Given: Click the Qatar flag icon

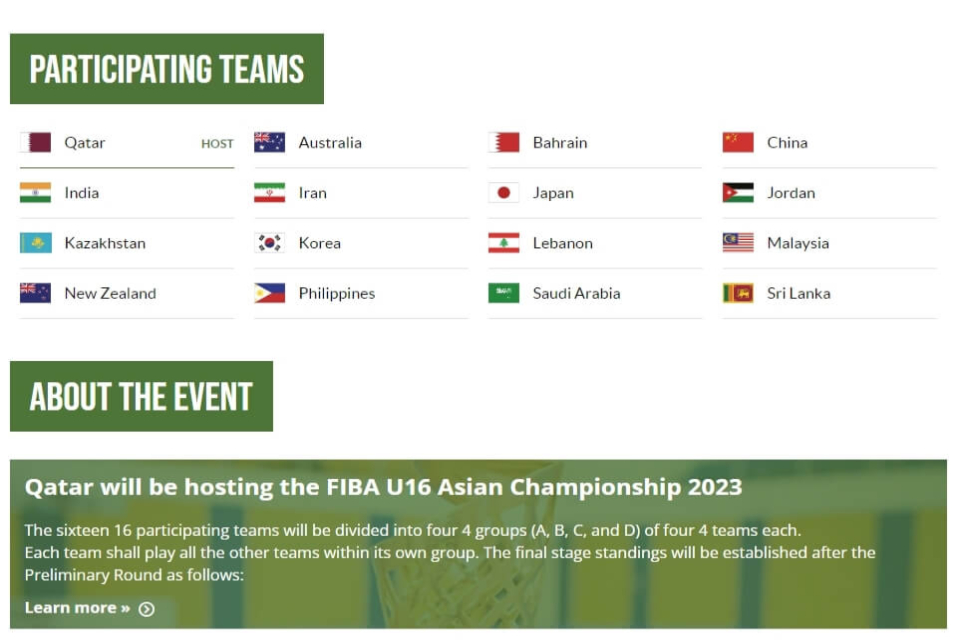Looking at the screenshot, I should click(x=36, y=142).
